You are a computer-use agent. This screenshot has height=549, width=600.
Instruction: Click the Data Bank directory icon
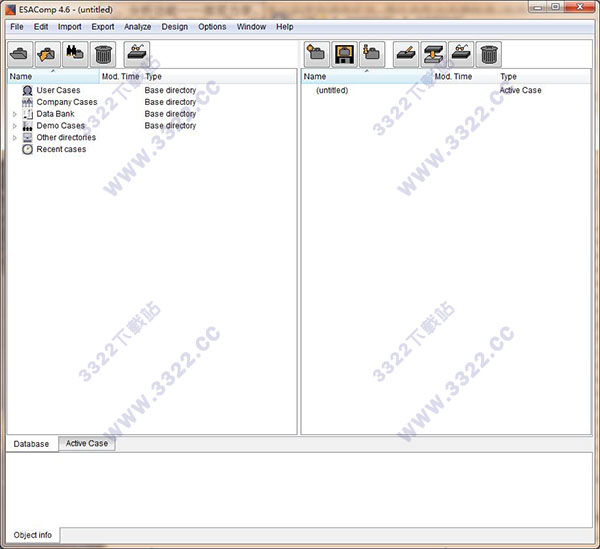pos(28,114)
